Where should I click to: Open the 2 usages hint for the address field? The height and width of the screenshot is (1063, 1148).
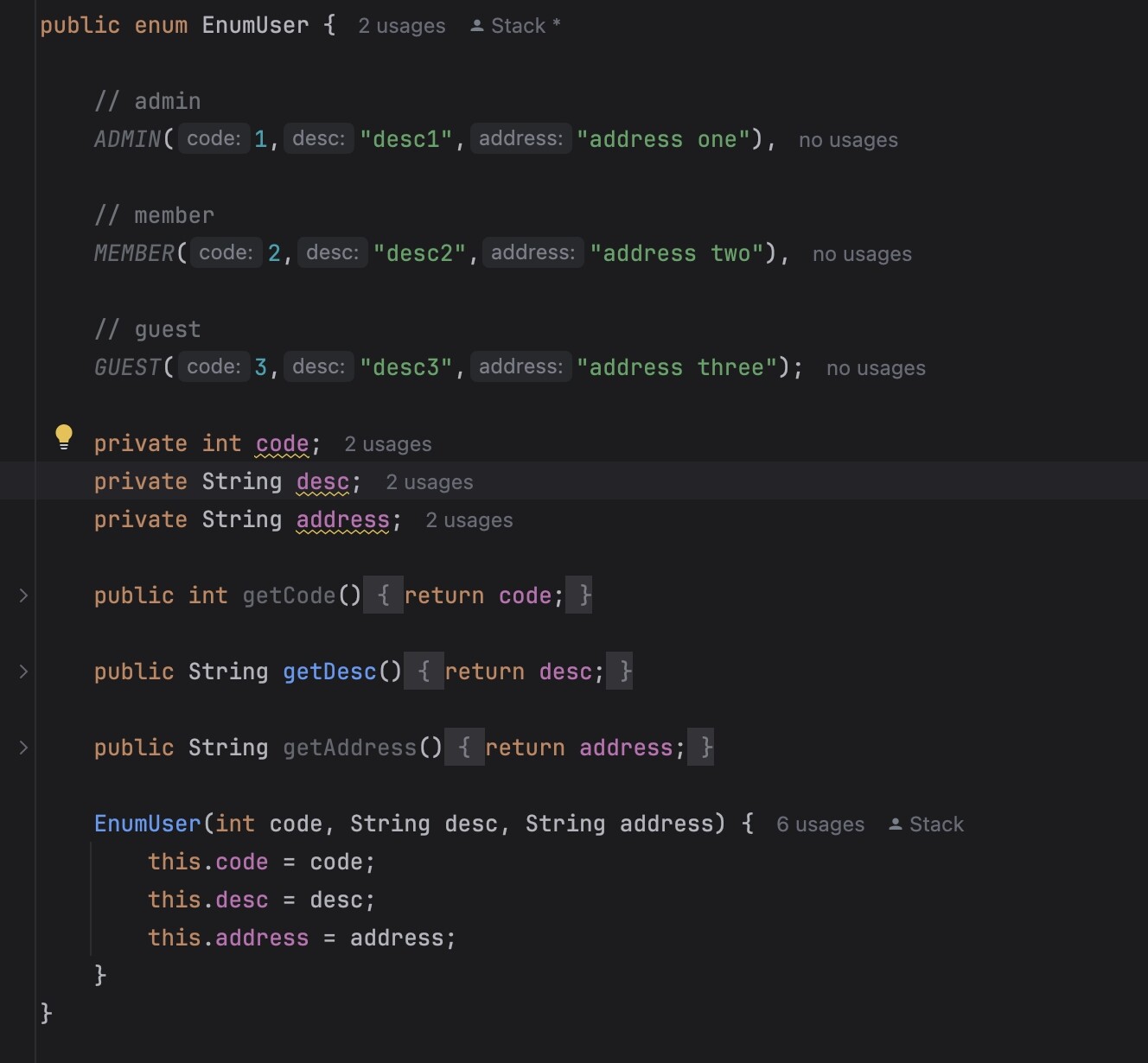tap(469, 520)
